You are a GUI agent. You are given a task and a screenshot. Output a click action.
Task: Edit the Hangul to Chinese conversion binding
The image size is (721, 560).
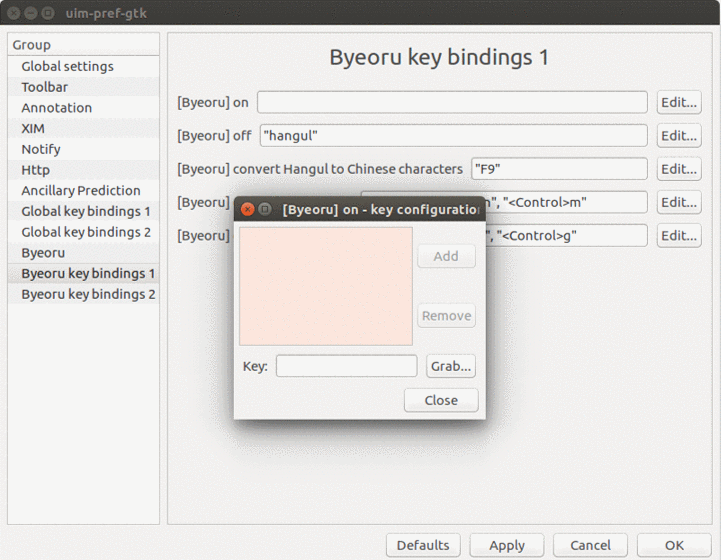(678, 169)
